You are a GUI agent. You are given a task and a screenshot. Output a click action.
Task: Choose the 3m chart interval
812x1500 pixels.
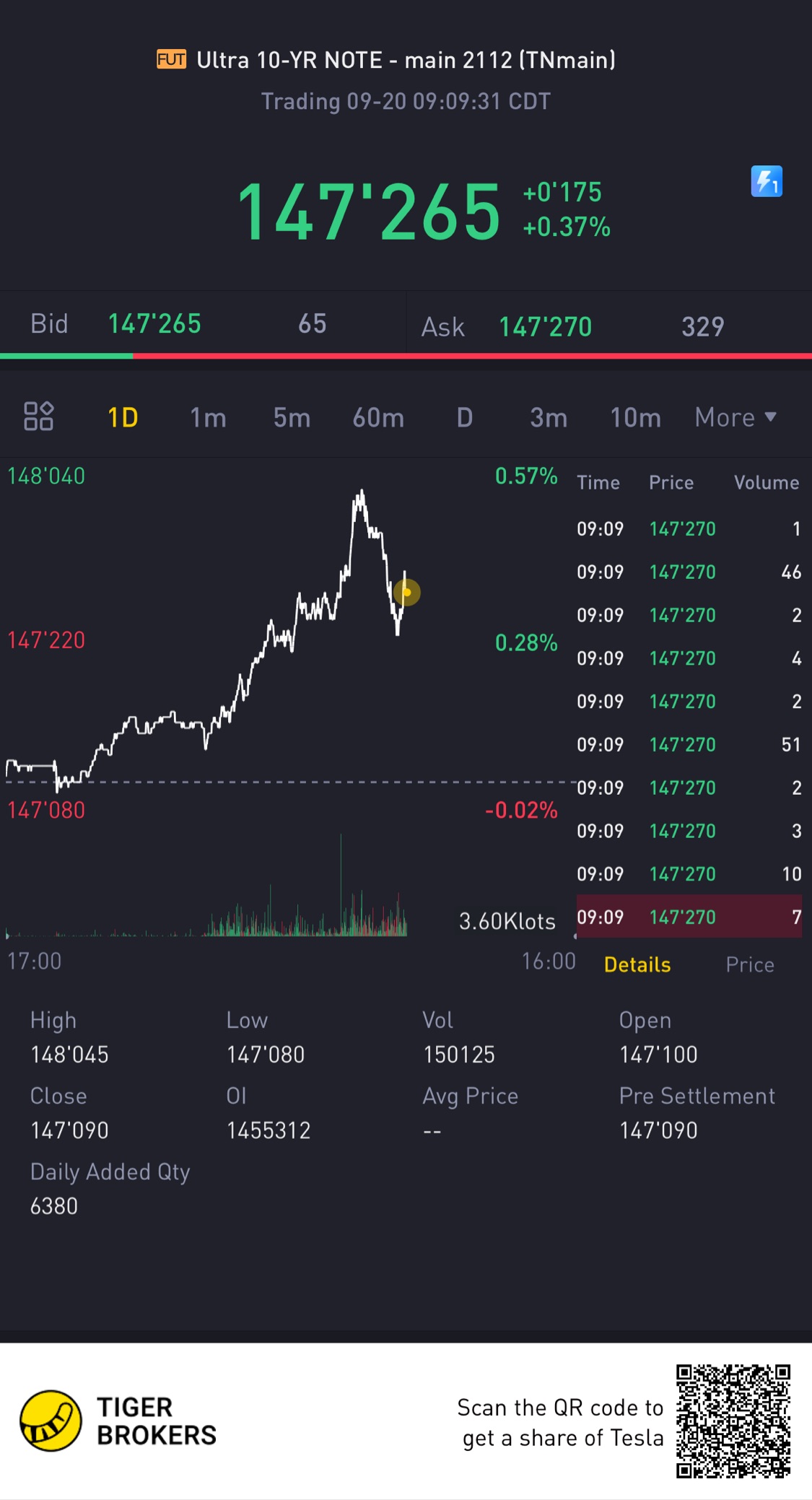[x=549, y=417]
